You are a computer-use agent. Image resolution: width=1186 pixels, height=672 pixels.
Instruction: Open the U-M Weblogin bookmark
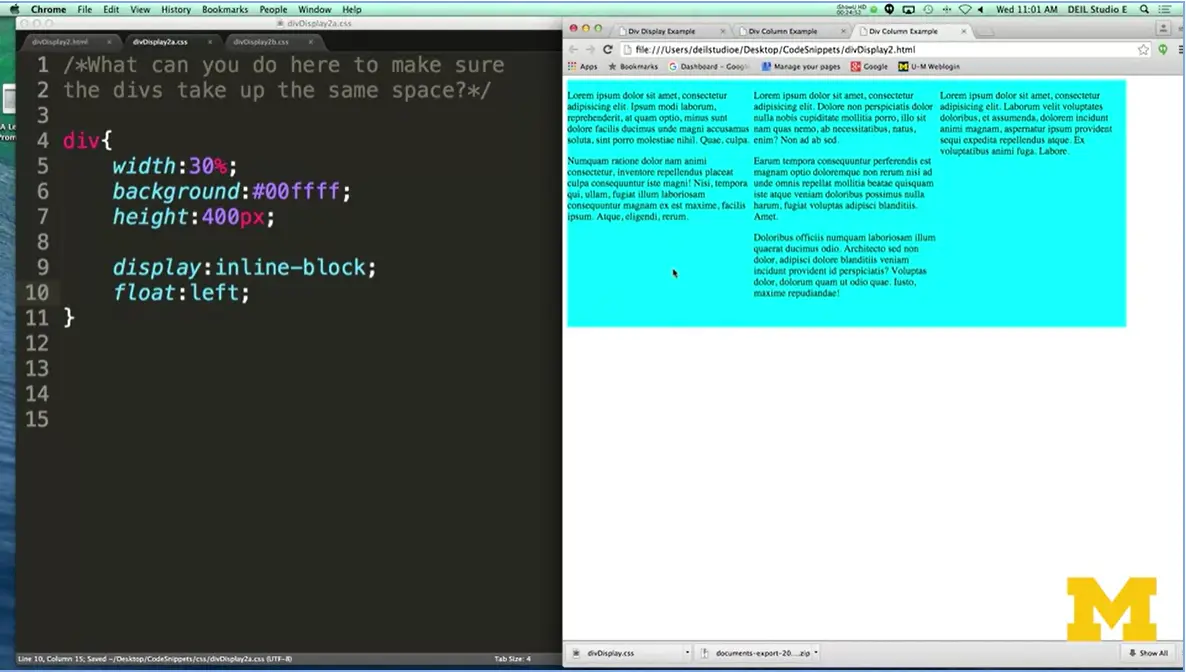(x=929, y=67)
